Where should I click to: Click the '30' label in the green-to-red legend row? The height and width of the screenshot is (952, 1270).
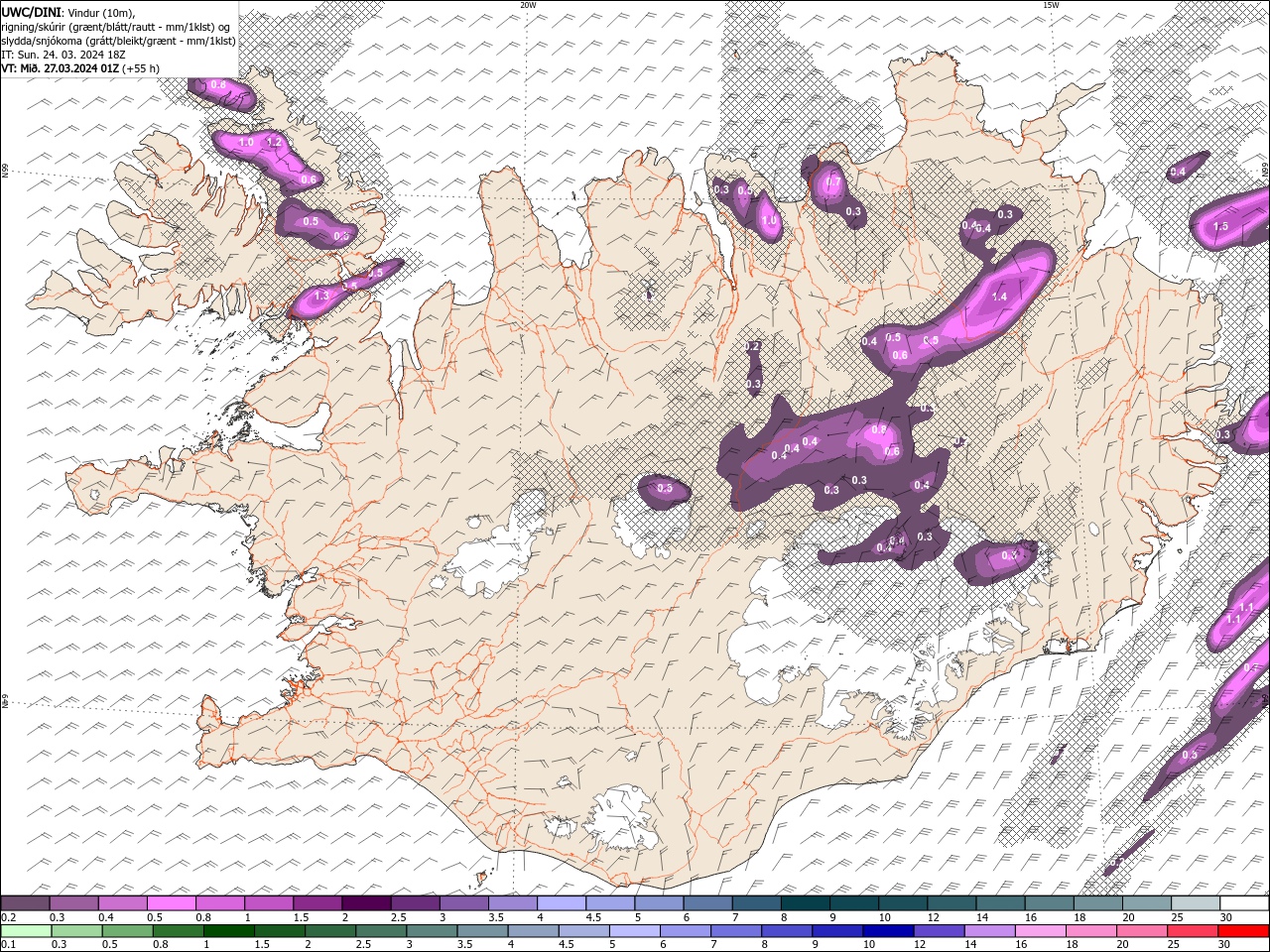(1223, 945)
